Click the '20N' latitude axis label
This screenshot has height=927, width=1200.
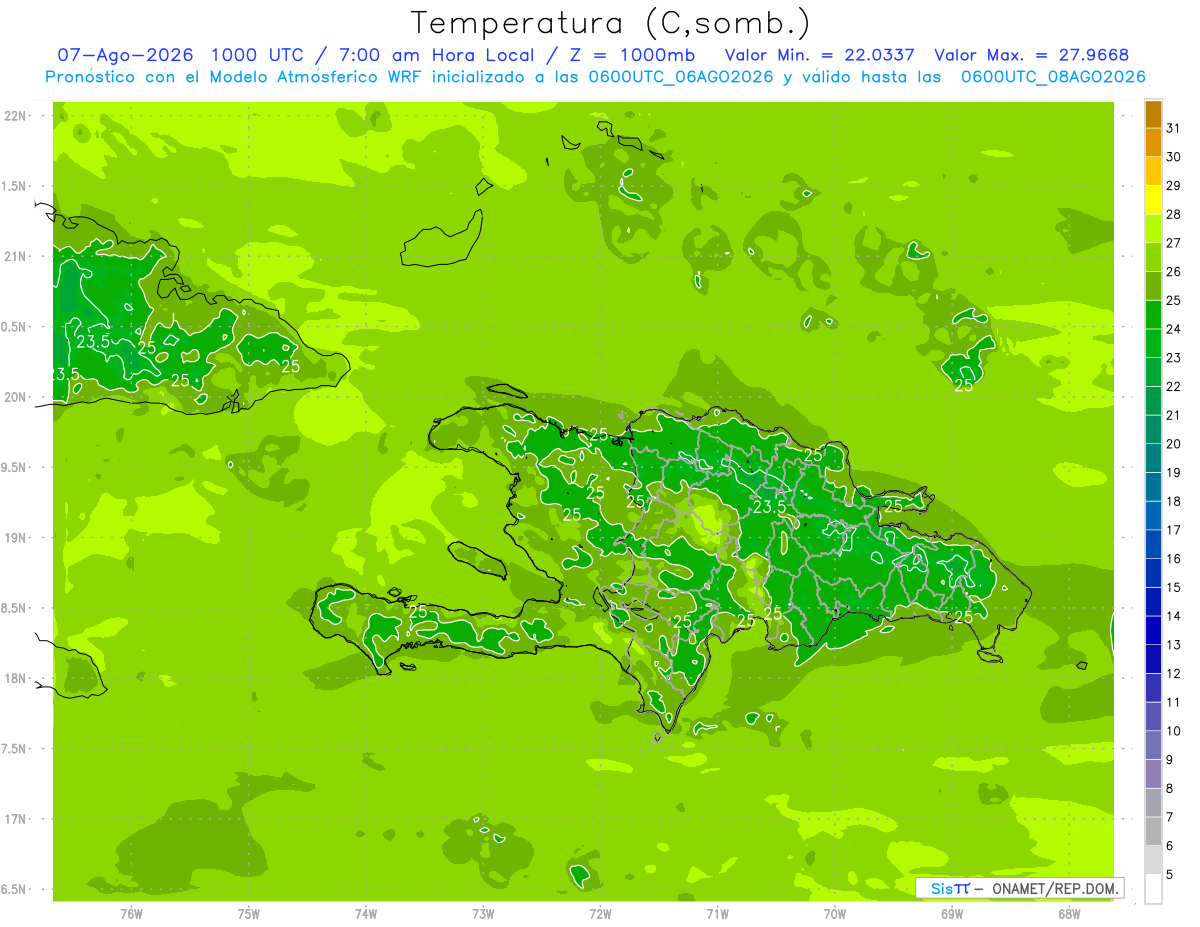[14, 397]
